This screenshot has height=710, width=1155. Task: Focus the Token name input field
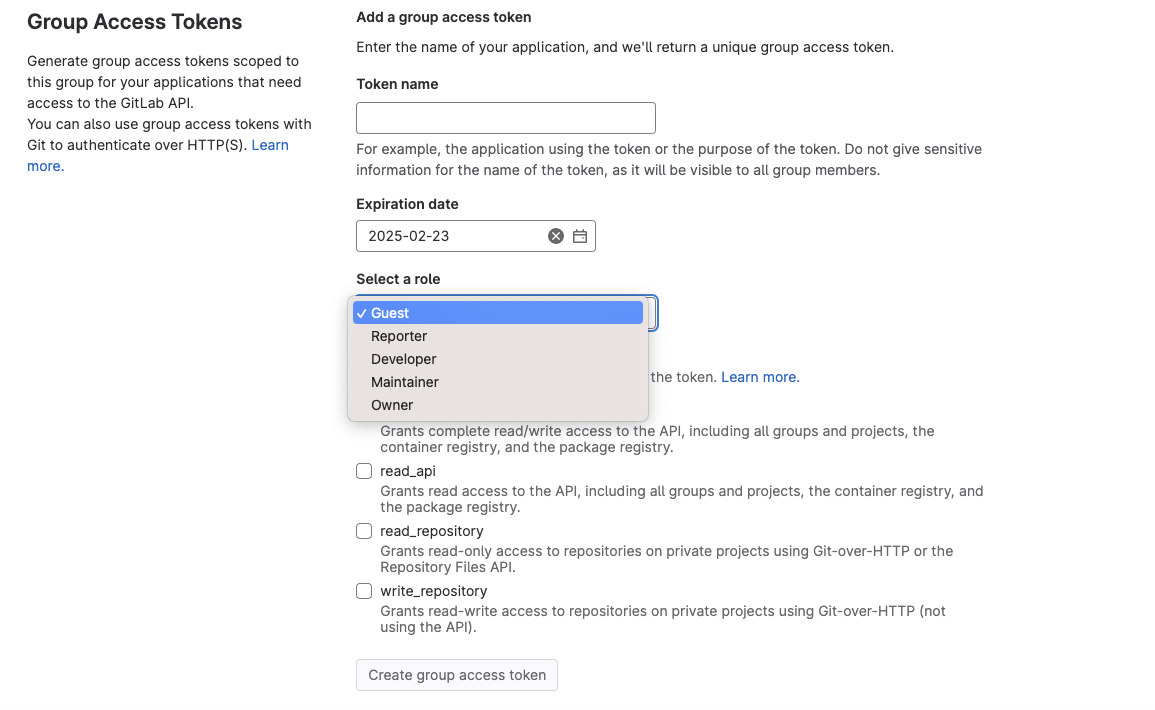click(506, 118)
